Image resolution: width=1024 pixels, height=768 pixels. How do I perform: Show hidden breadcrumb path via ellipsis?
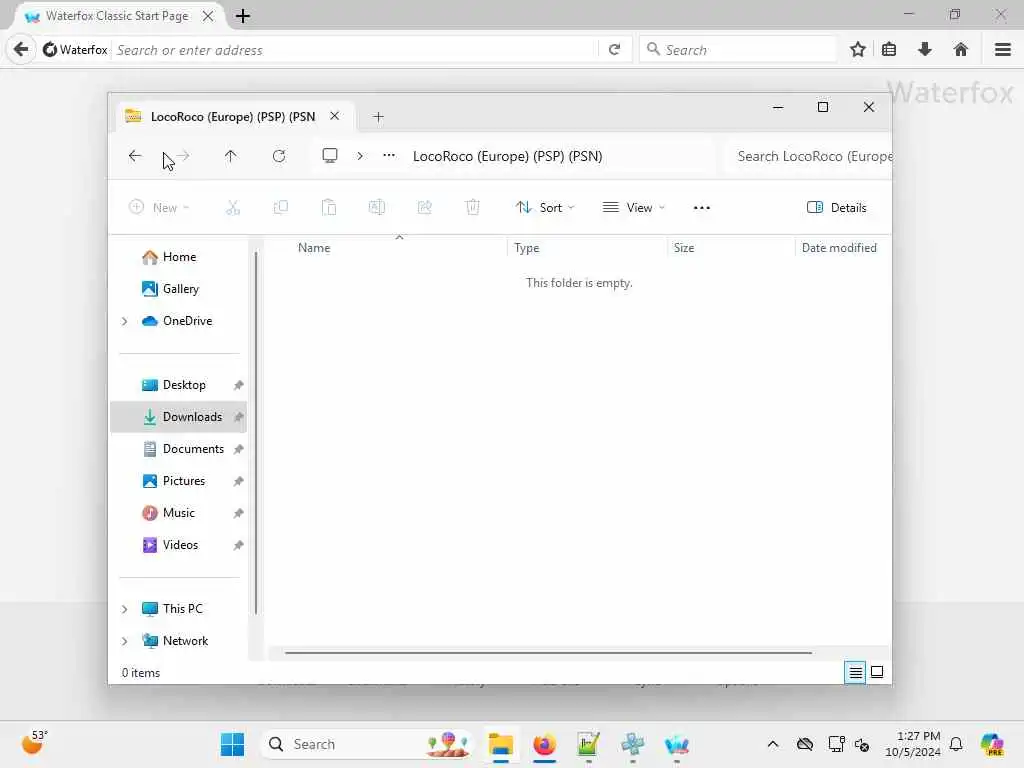[x=389, y=155]
